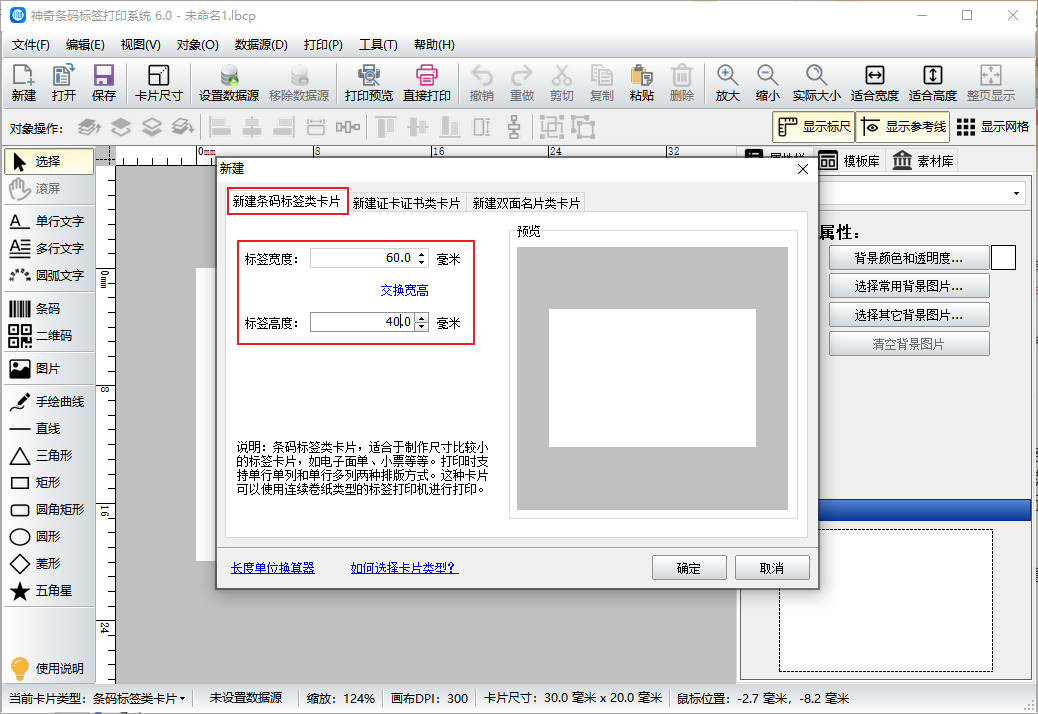
Task: Open the 数据源(D) menu
Action: coord(261,45)
